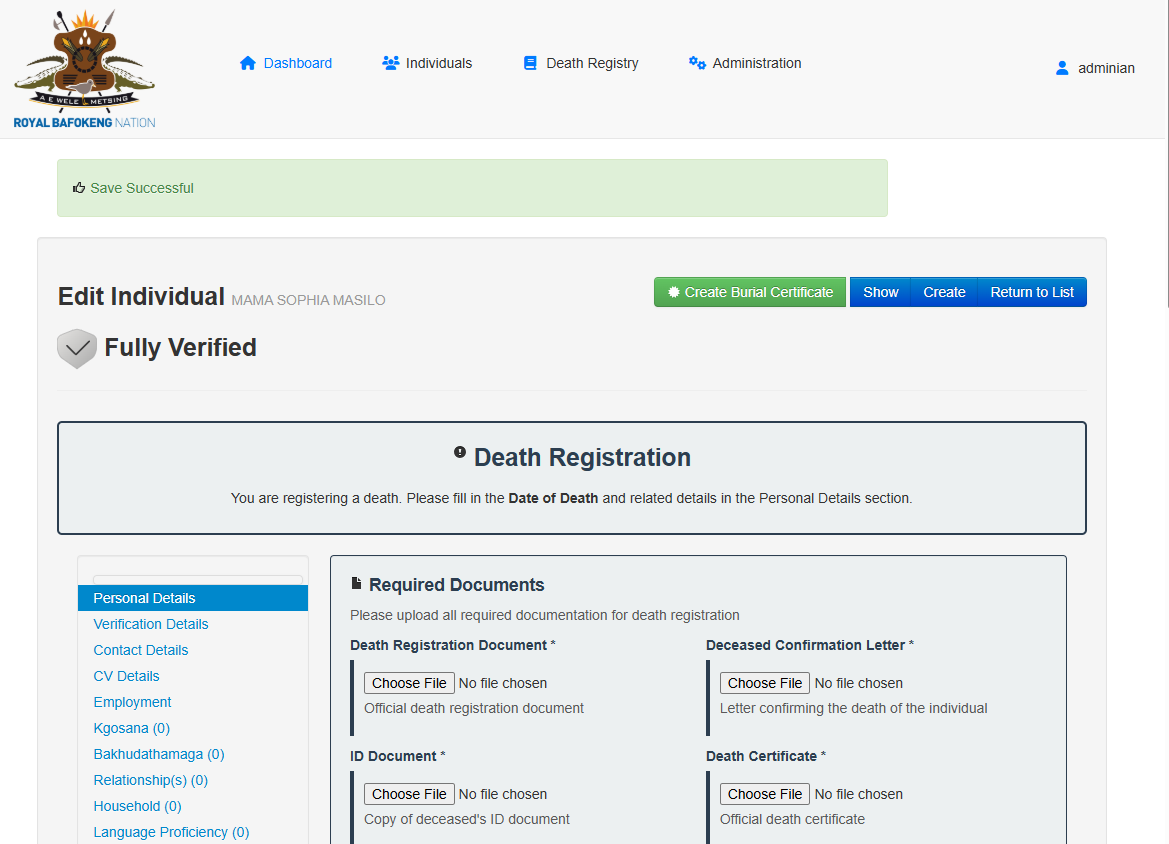Open the Administration menu
Viewport: 1169px width, 844px height.
pyautogui.click(x=756, y=63)
